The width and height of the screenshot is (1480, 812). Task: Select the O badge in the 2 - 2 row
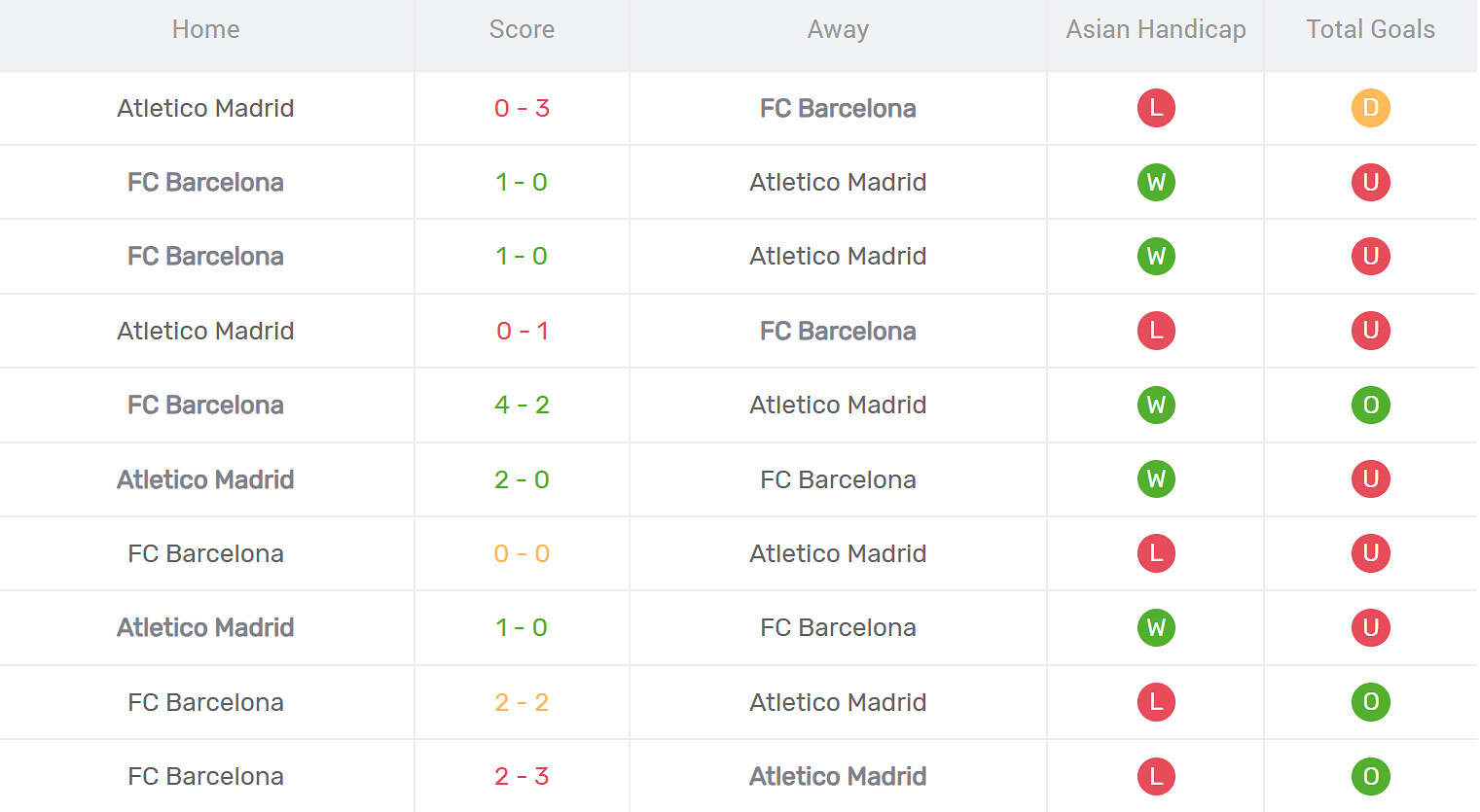tap(1370, 702)
